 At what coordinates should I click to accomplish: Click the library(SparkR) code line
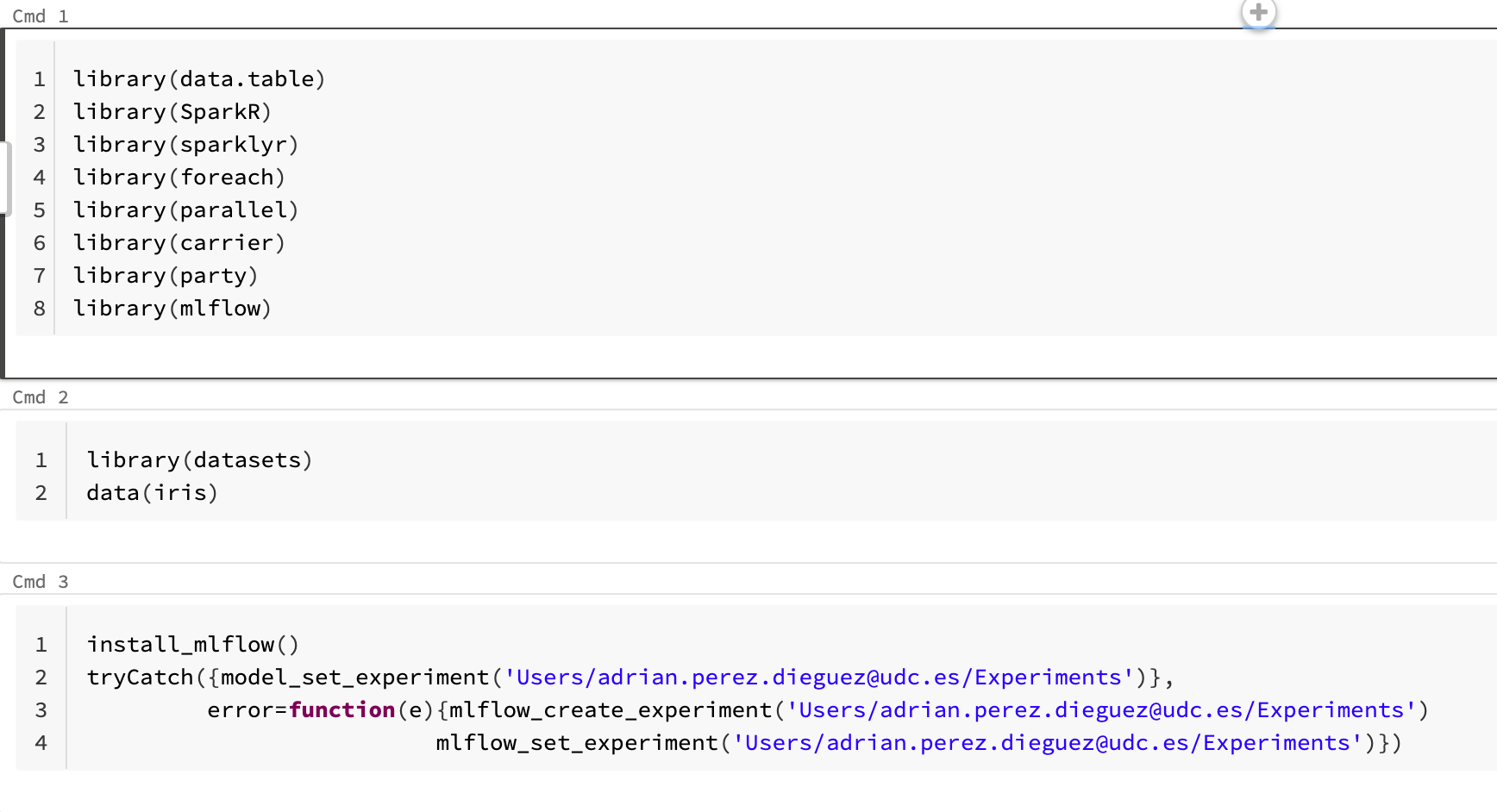tap(172, 112)
